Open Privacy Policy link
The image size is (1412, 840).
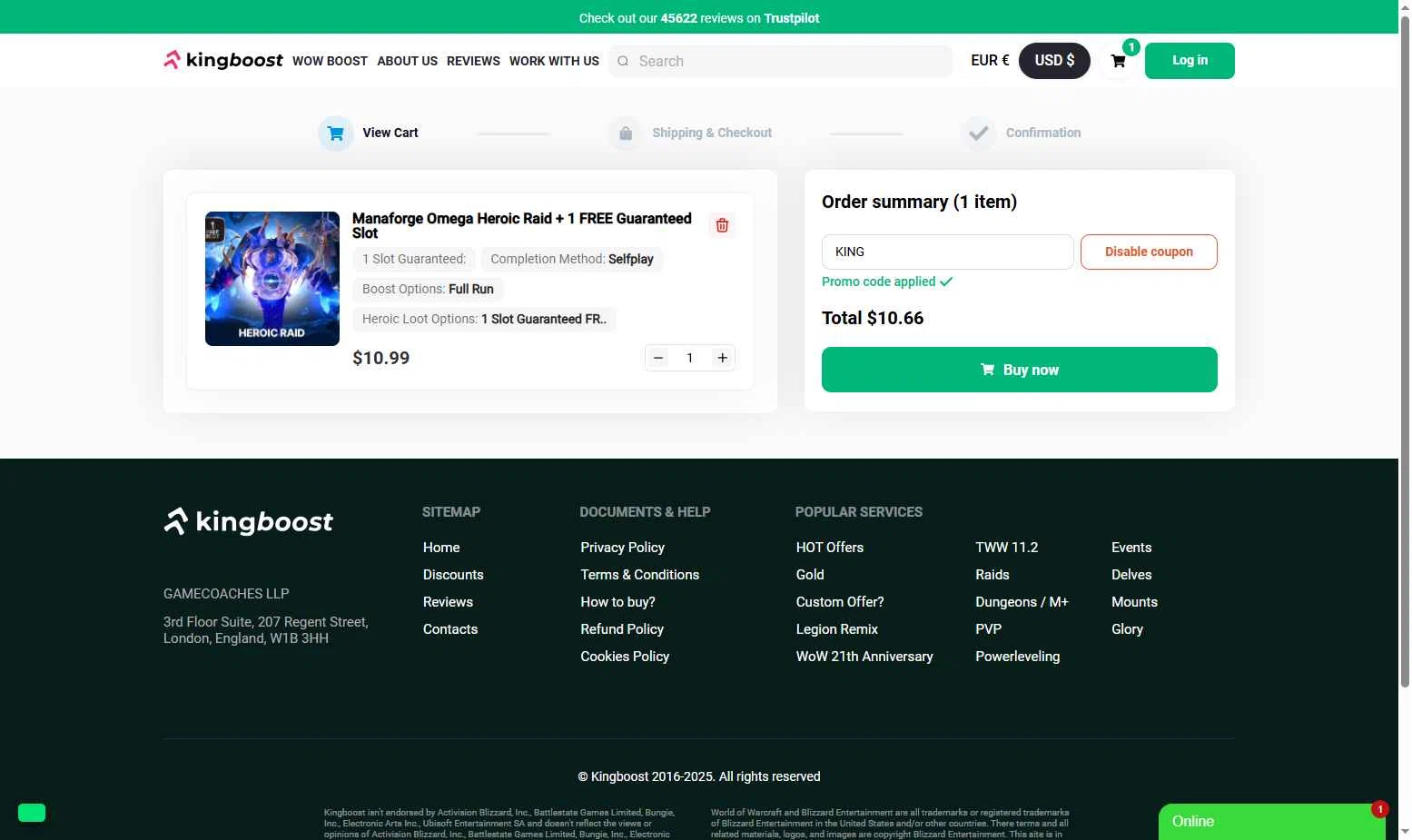pos(623,548)
